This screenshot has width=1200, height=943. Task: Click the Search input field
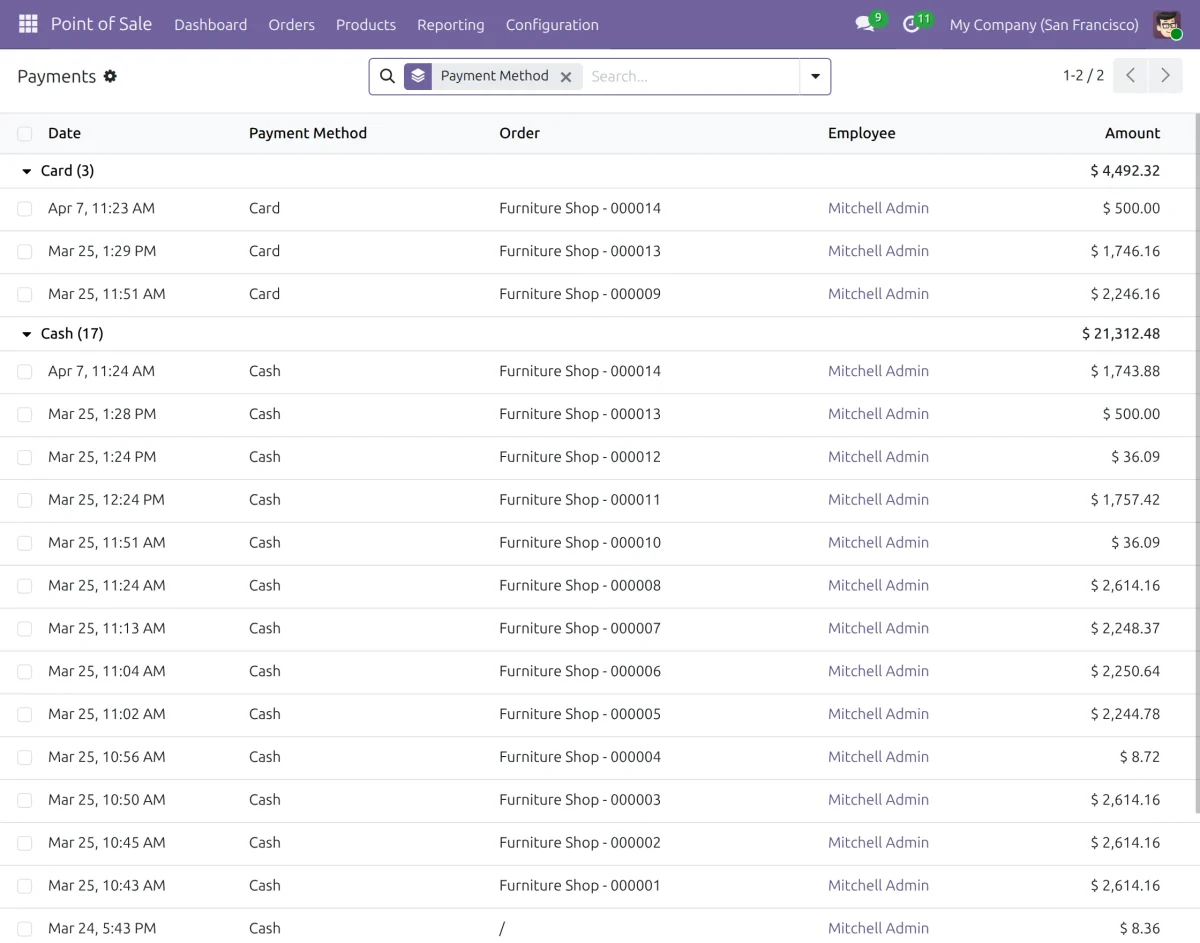690,76
